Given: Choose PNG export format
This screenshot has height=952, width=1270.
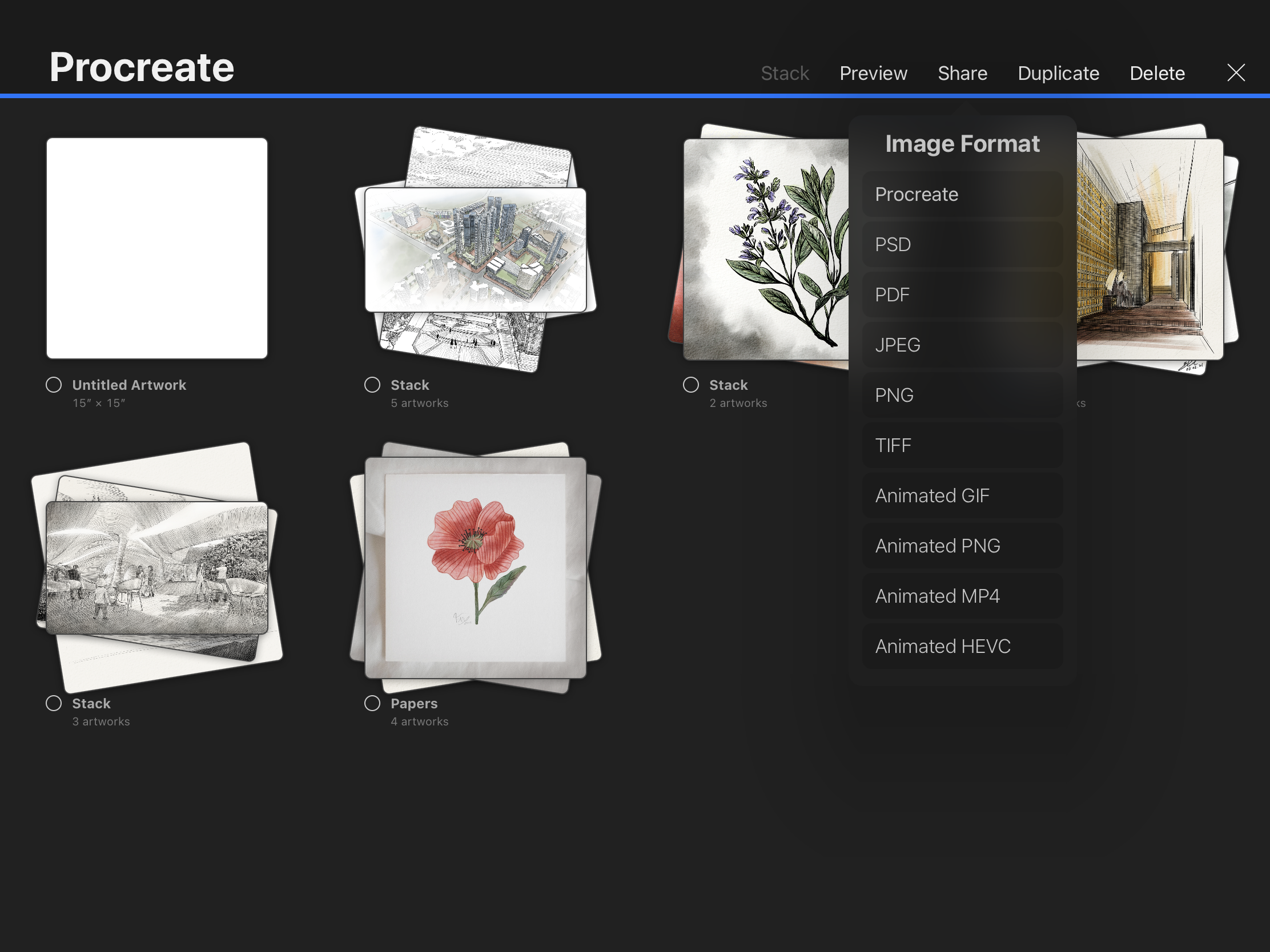Looking at the screenshot, I should pos(962,396).
